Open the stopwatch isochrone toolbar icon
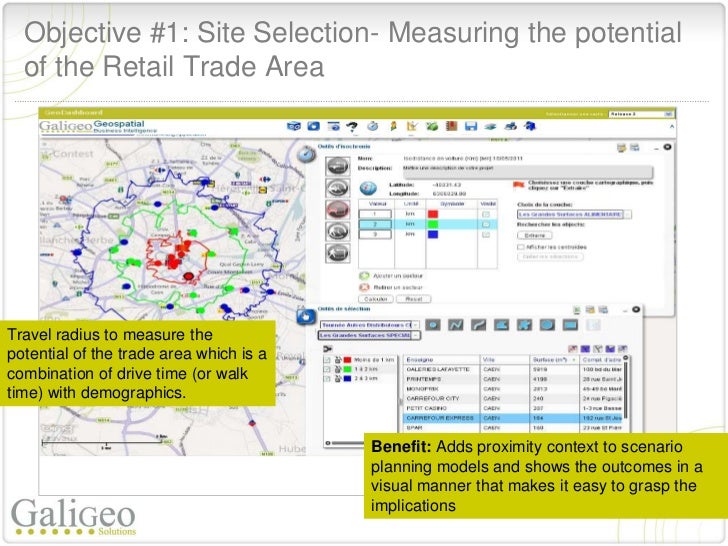Image resolution: width=728 pixels, height=546 pixels. click(x=372, y=126)
